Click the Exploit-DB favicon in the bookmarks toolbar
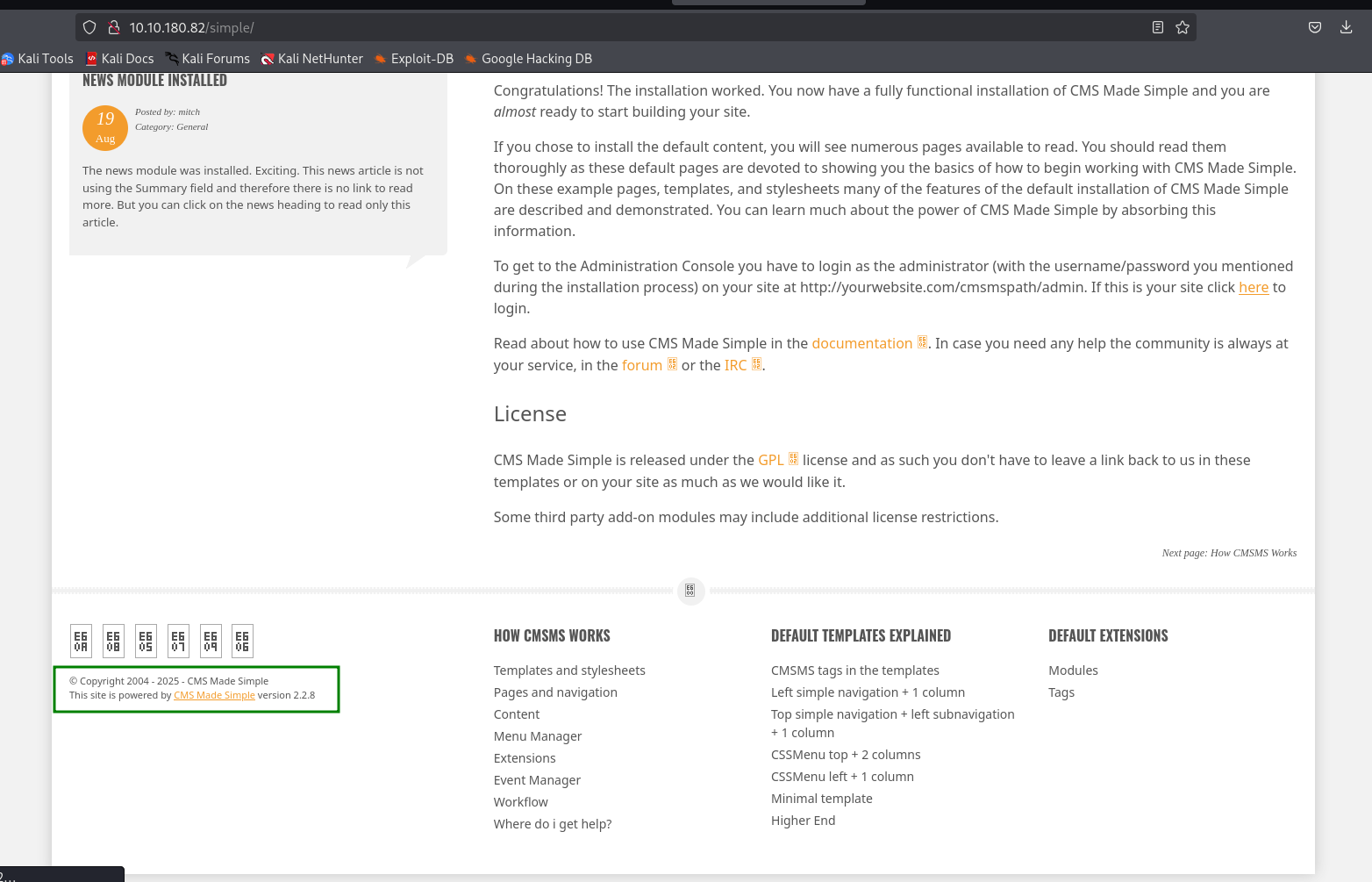Screen dimensions: 1372x882 point(380,58)
